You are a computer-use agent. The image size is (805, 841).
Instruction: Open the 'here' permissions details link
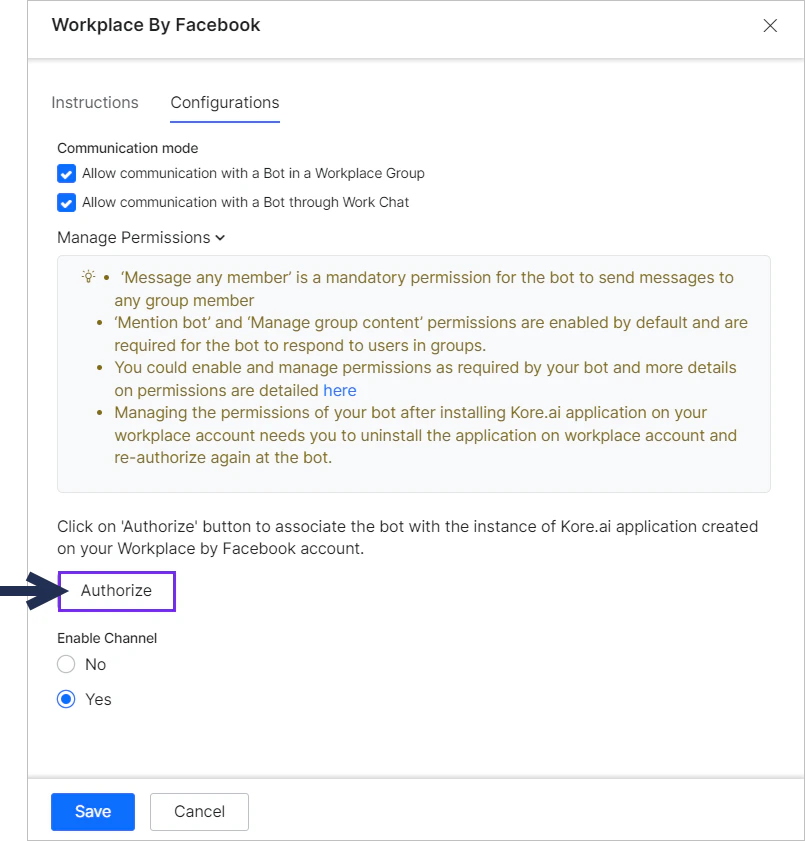[x=339, y=390]
